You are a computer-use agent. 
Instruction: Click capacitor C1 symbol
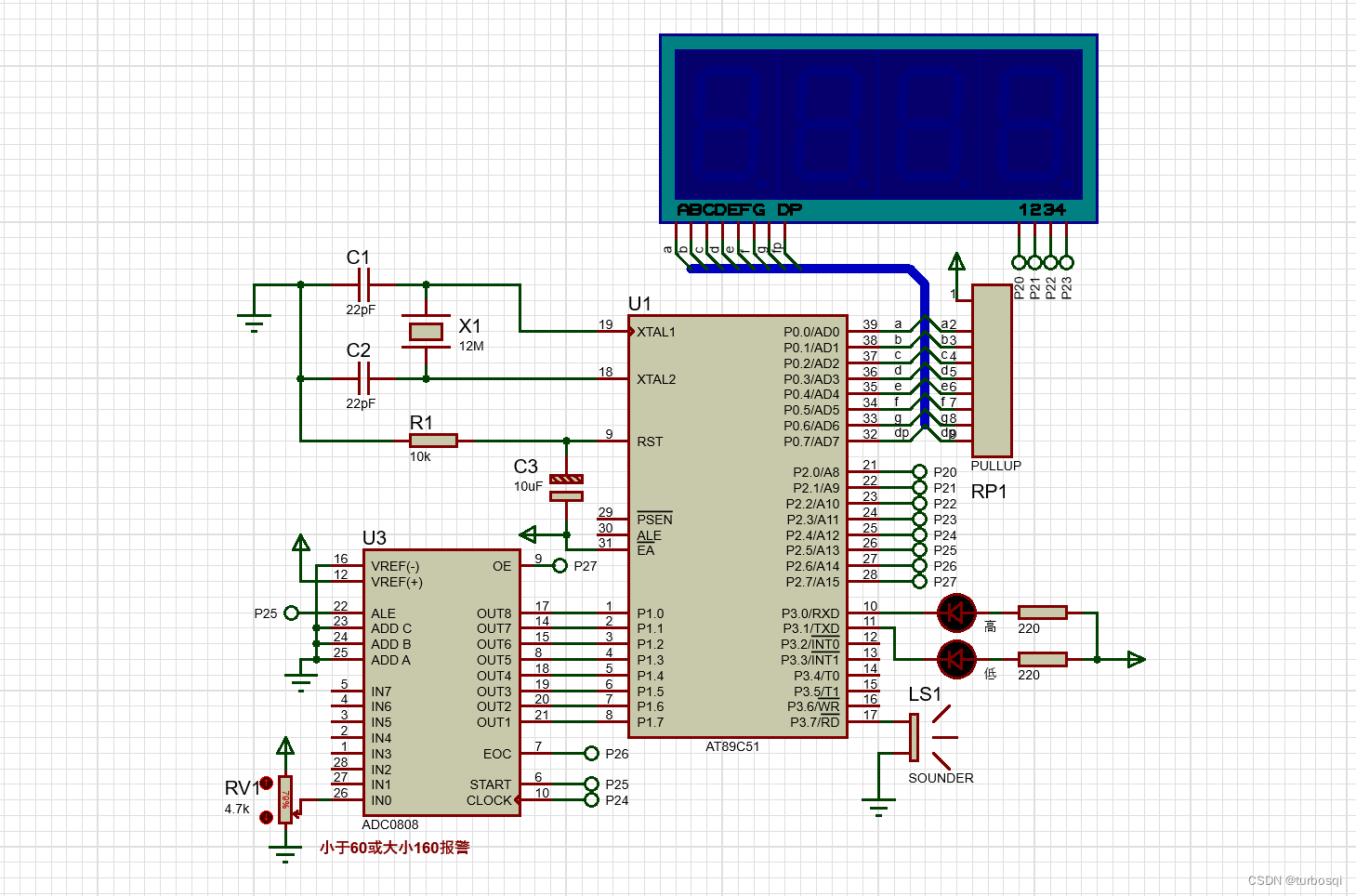(364, 284)
